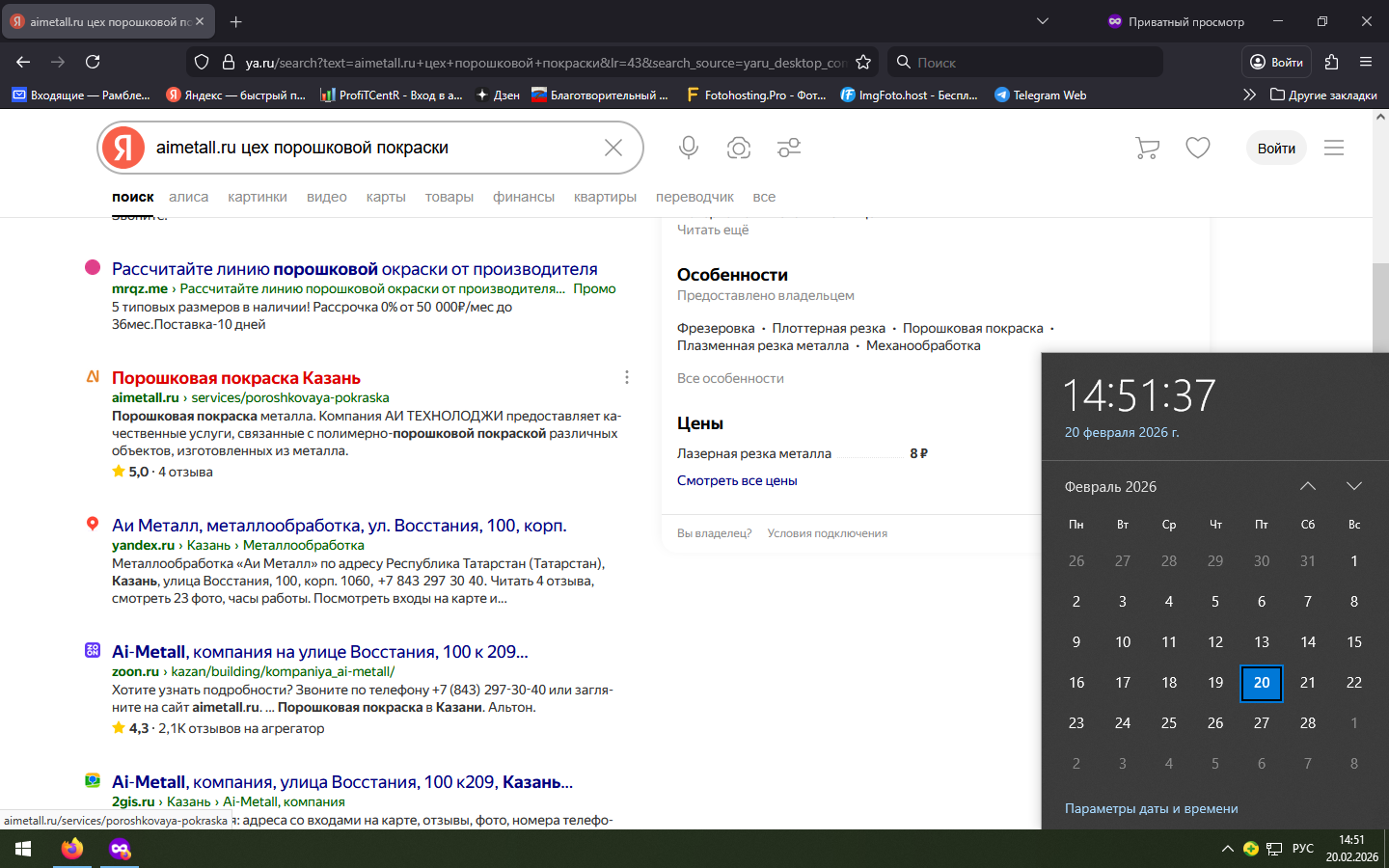Open Yandex hamburger menu next to Войти

(x=1334, y=148)
